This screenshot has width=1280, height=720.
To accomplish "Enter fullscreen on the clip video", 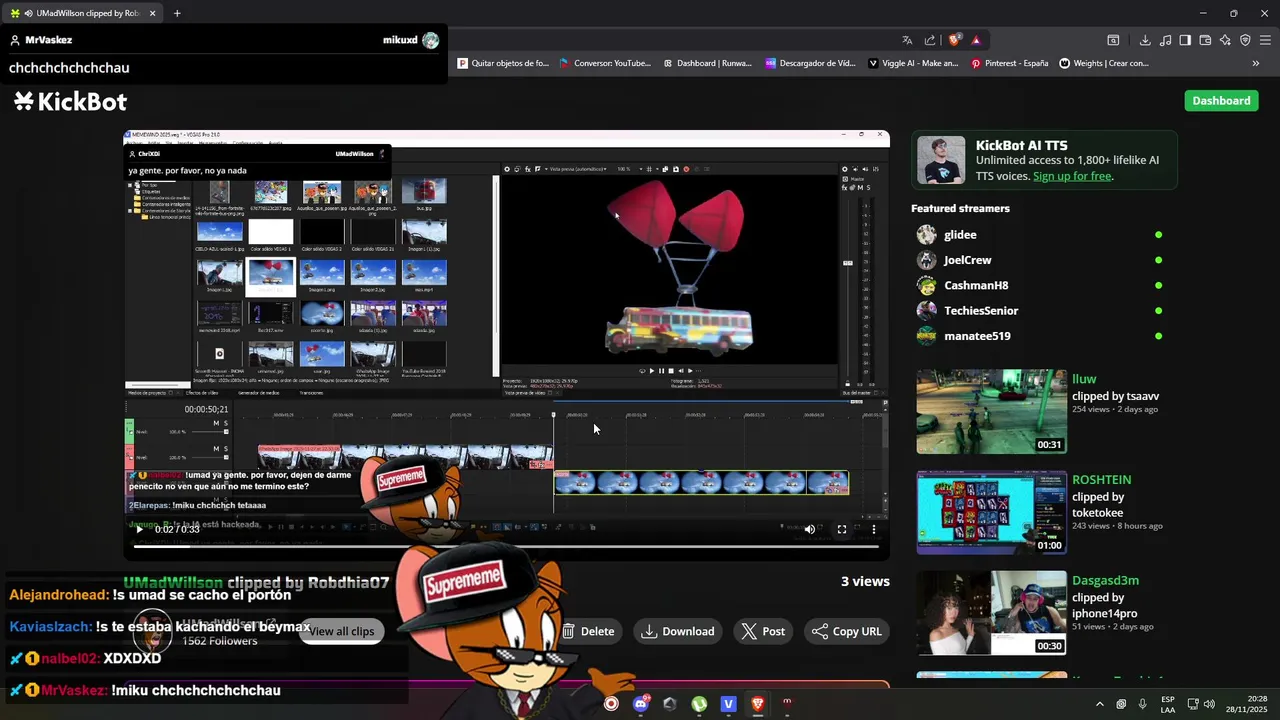I will click(x=842, y=529).
